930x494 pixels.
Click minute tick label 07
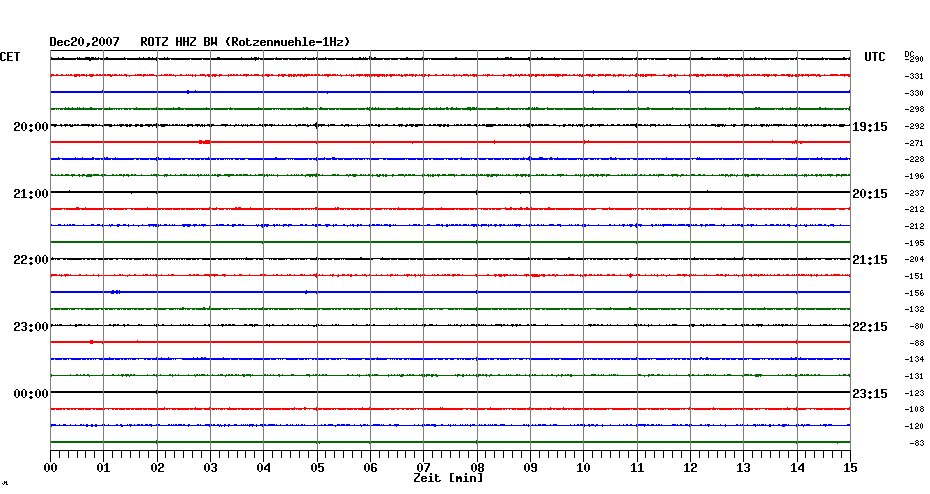point(423,468)
